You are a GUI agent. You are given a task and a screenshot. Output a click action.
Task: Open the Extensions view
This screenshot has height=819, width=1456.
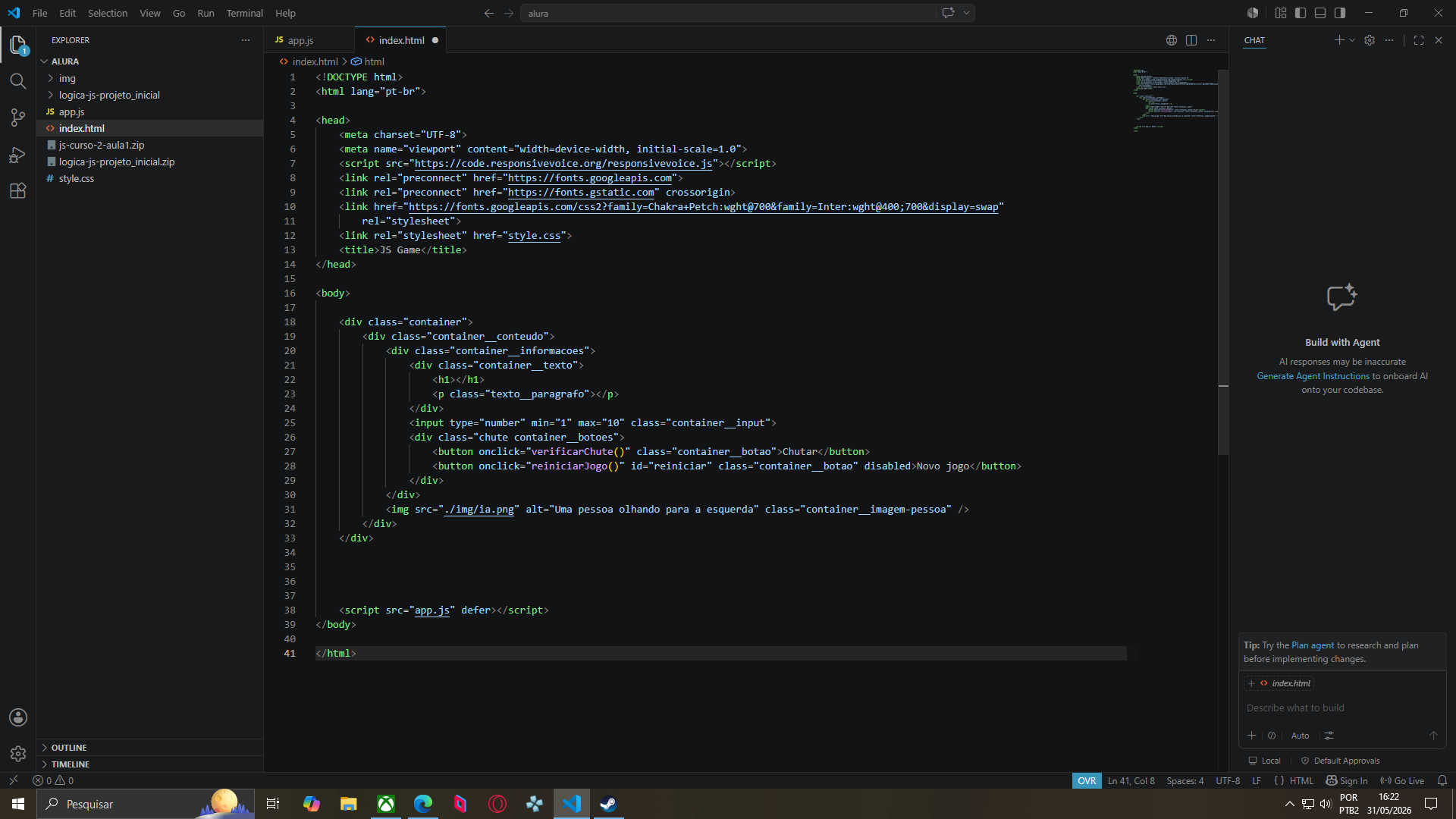coord(18,191)
